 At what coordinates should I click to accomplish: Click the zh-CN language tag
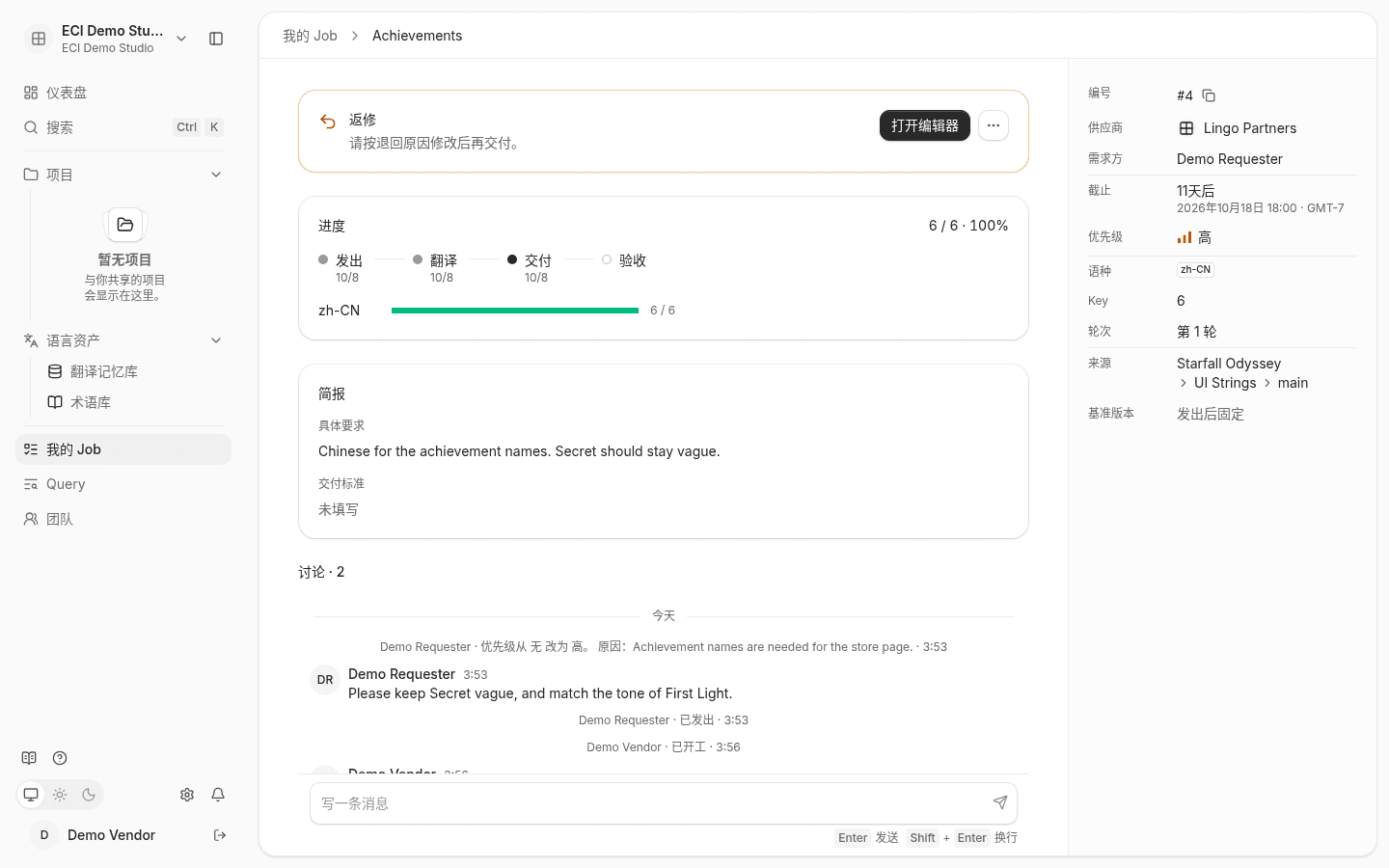(1195, 270)
